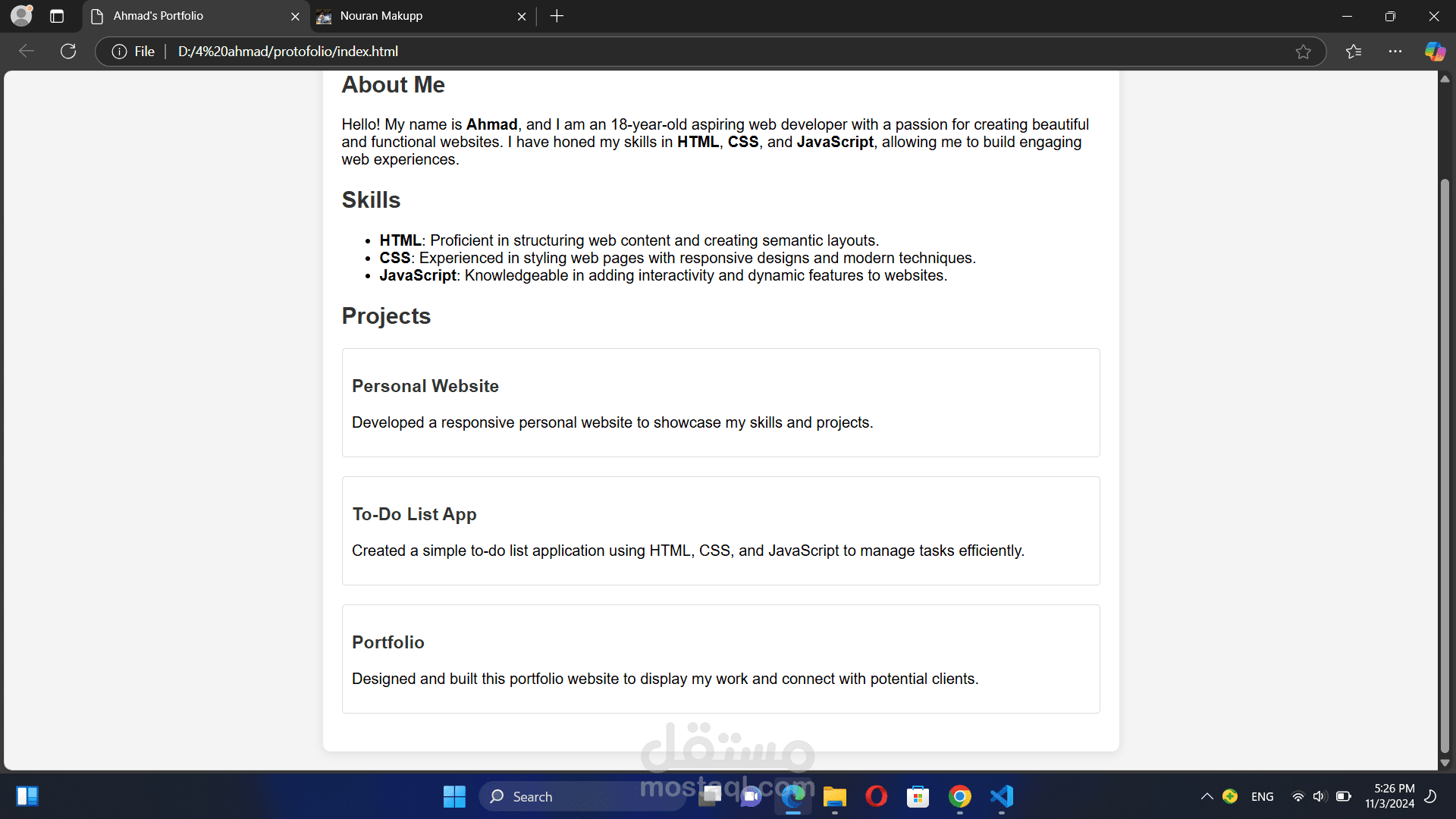Open Task View in taskbar
The width and height of the screenshot is (1456, 819).
pyautogui.click(x=711, y=796)
